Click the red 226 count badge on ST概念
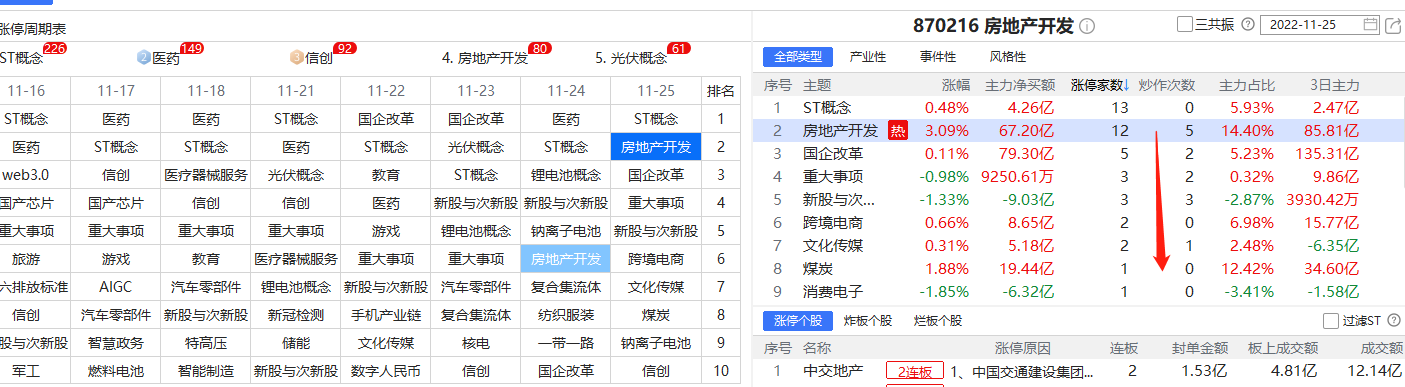The image size is (1405, 387). [55, 48]
